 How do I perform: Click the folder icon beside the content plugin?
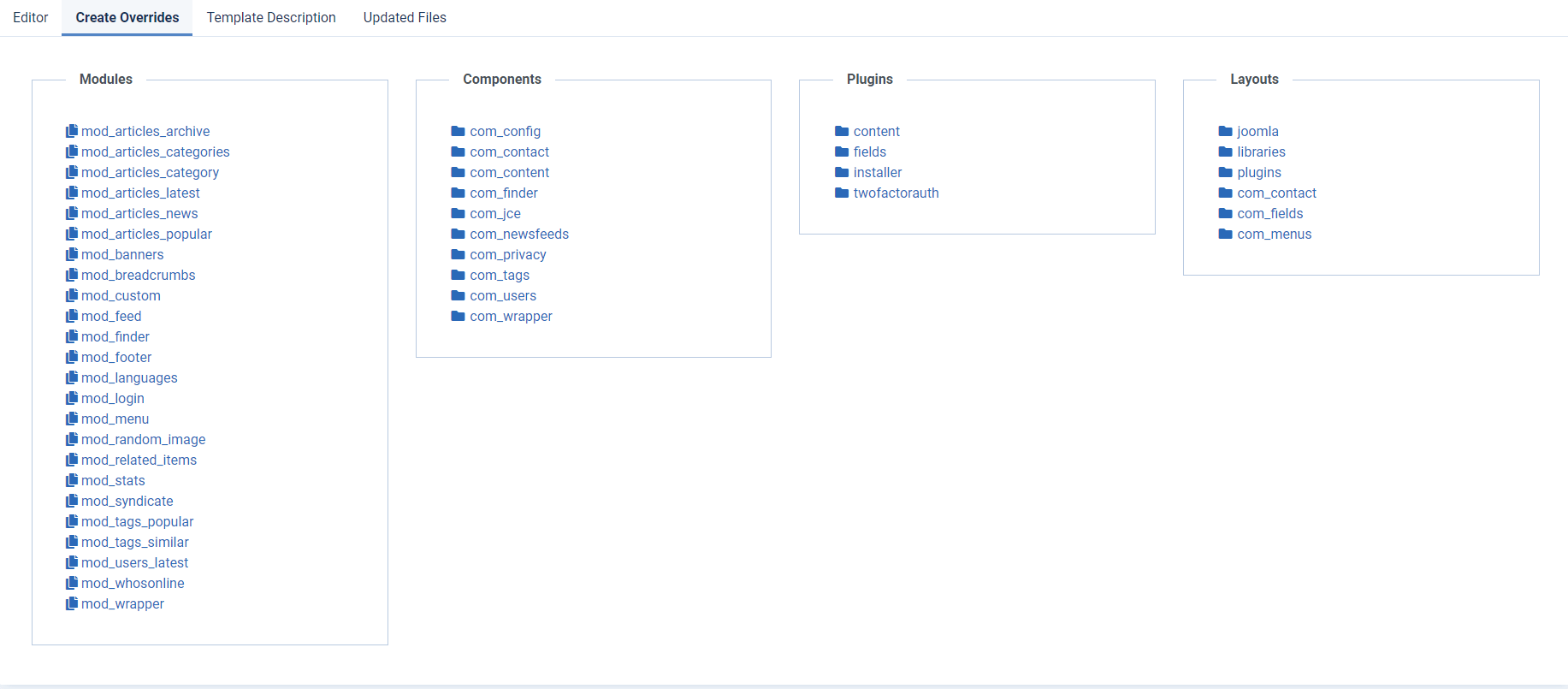842,131
